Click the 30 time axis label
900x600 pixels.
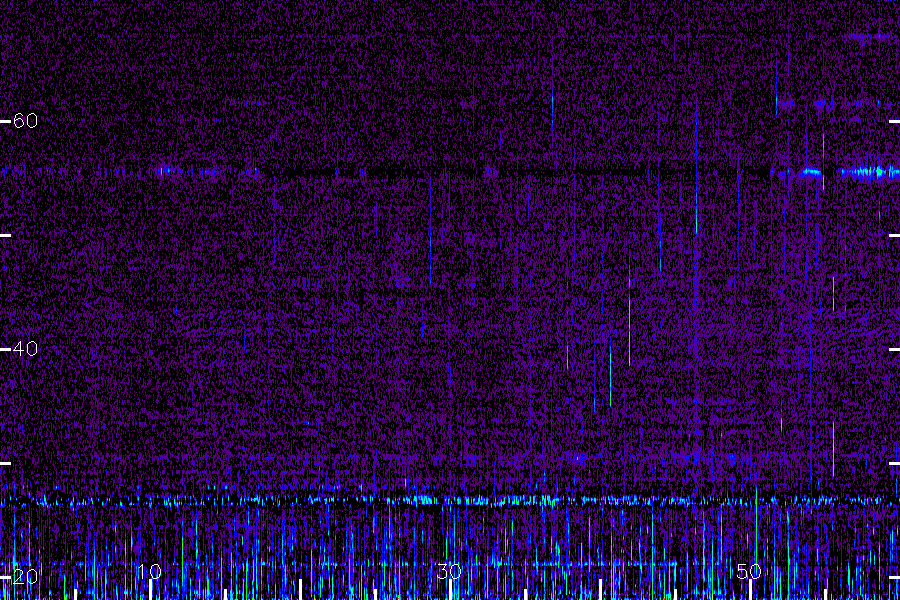(x=449, y=571)
